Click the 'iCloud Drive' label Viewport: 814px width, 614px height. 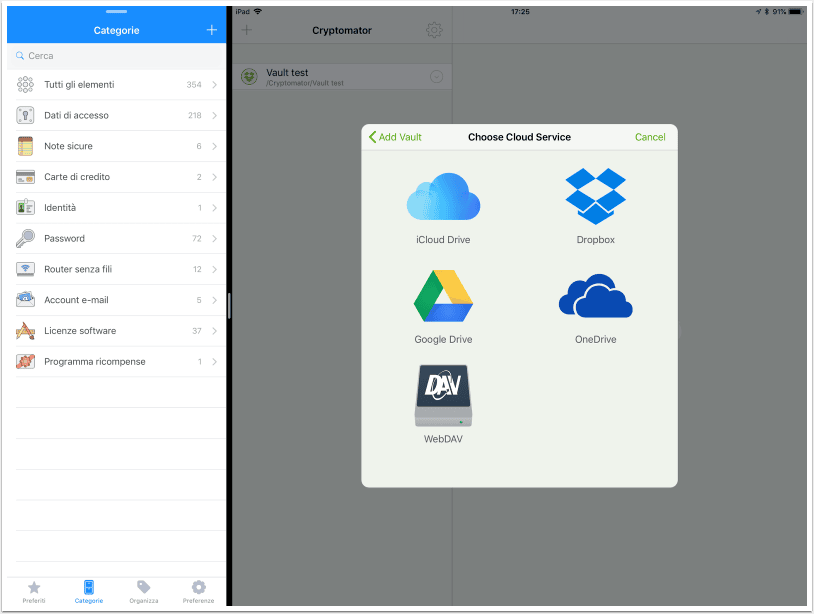(x=443, y=240)
